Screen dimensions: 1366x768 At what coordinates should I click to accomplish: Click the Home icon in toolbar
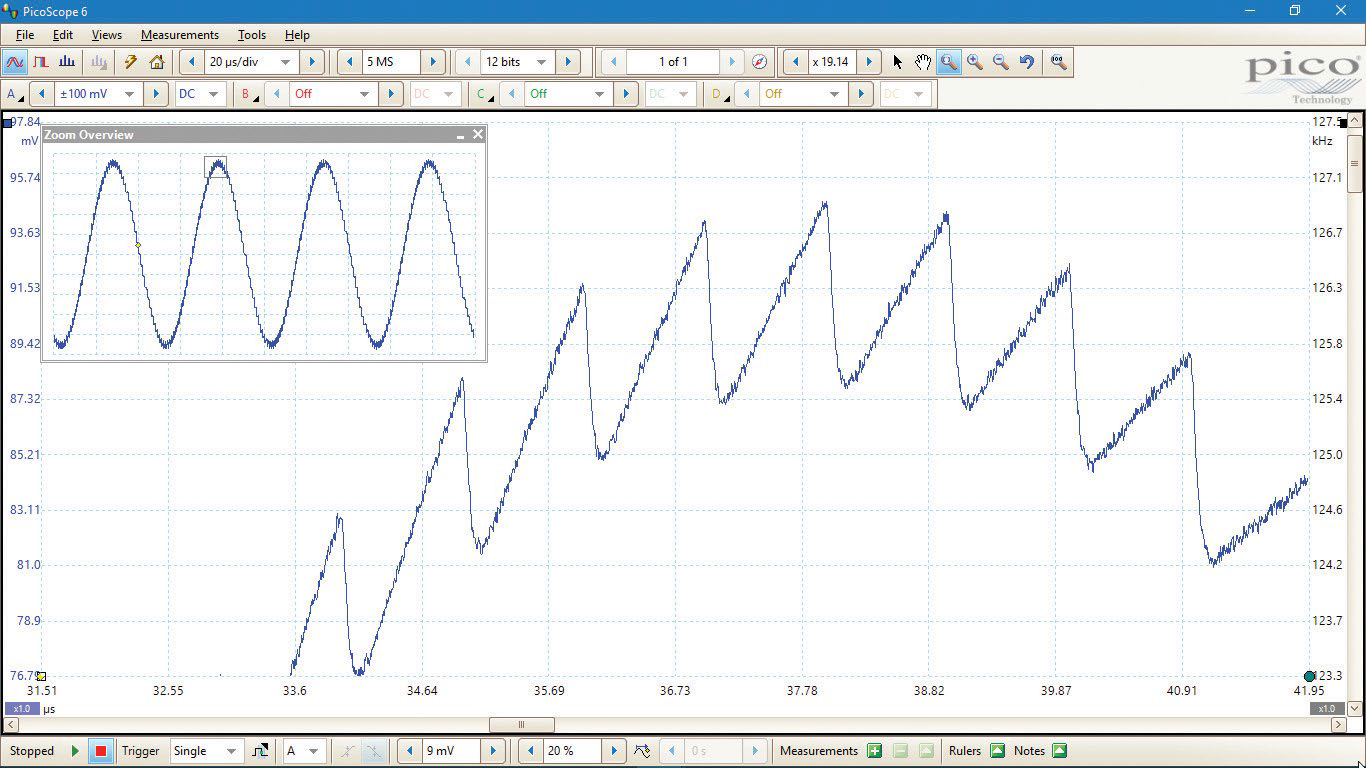(157, 62)
